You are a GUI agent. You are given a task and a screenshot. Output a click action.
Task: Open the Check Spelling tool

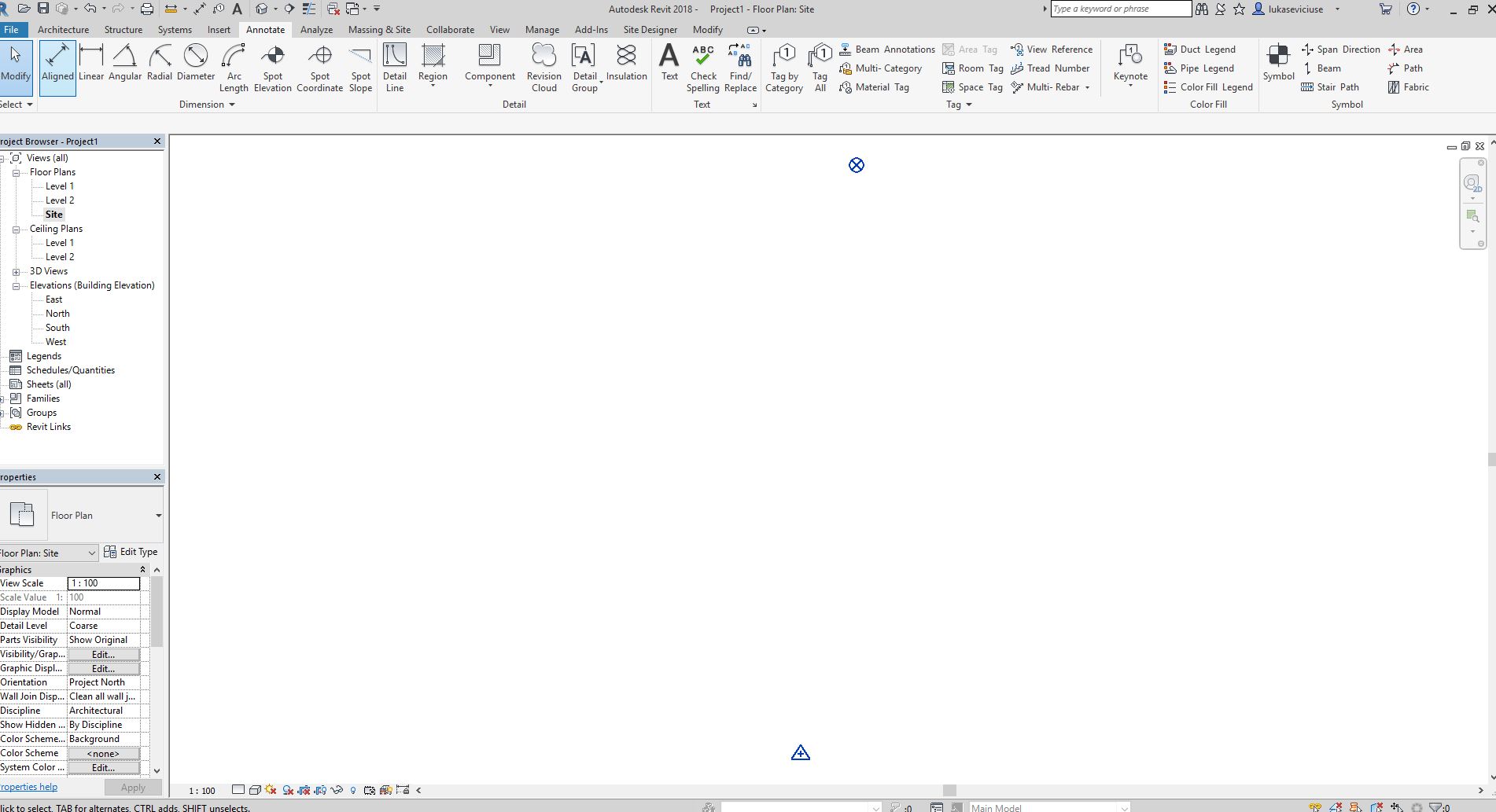pos(702,67)
